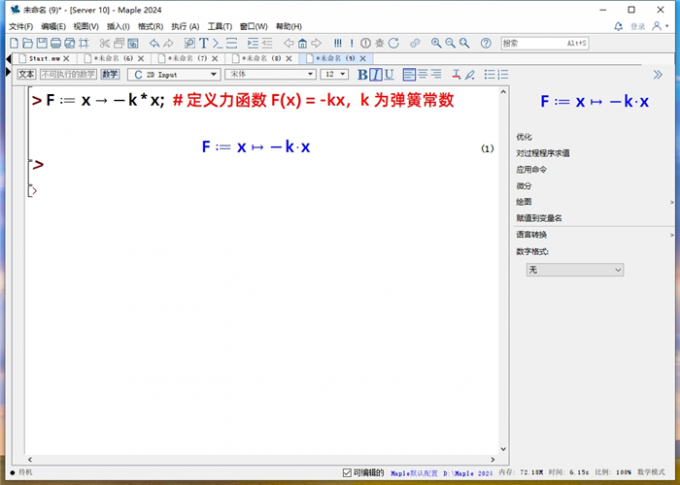This screenshot has height=485, width=680.
Task: Paste using the clipboard icon
Action: pos(133,43)
